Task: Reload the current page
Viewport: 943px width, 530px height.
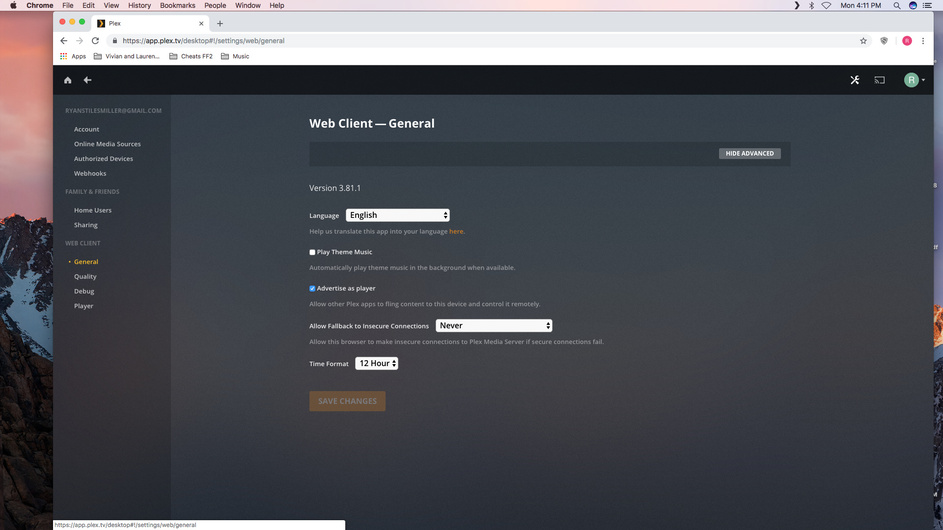Action: pos(95,41)
